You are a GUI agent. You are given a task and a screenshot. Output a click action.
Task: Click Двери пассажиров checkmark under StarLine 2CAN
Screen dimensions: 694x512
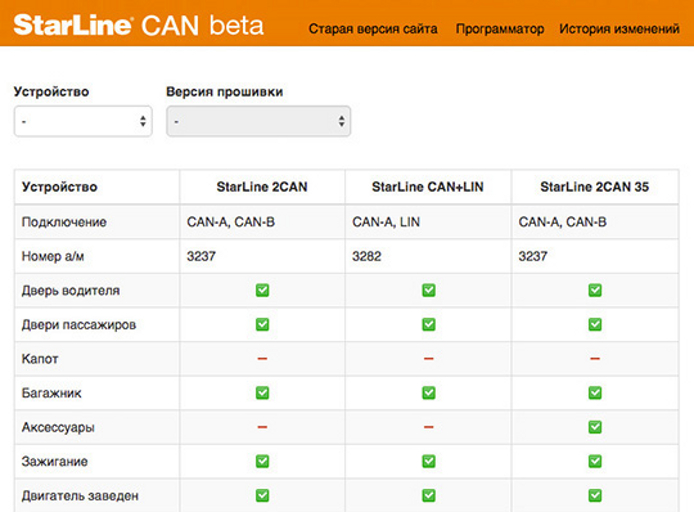point(262,324)
